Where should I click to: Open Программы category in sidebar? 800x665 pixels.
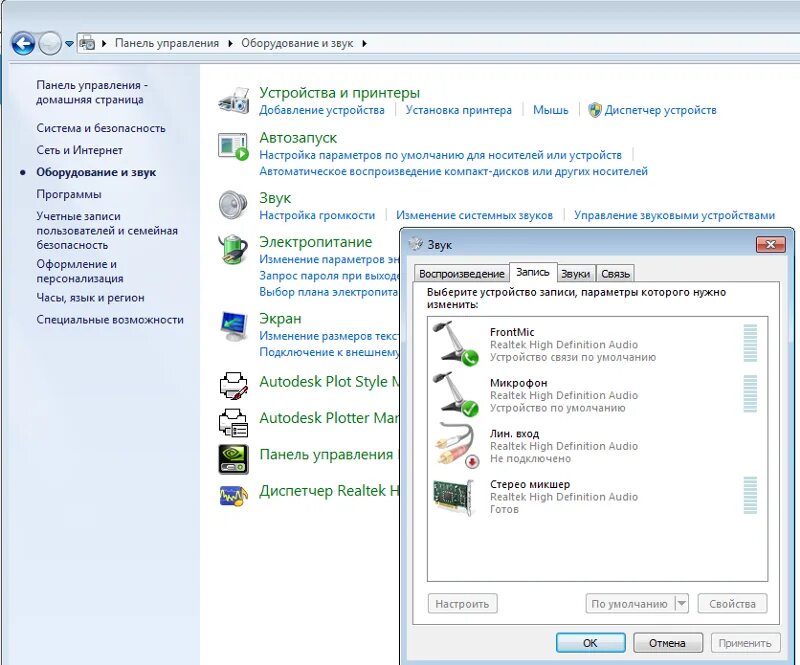point(69,194)
